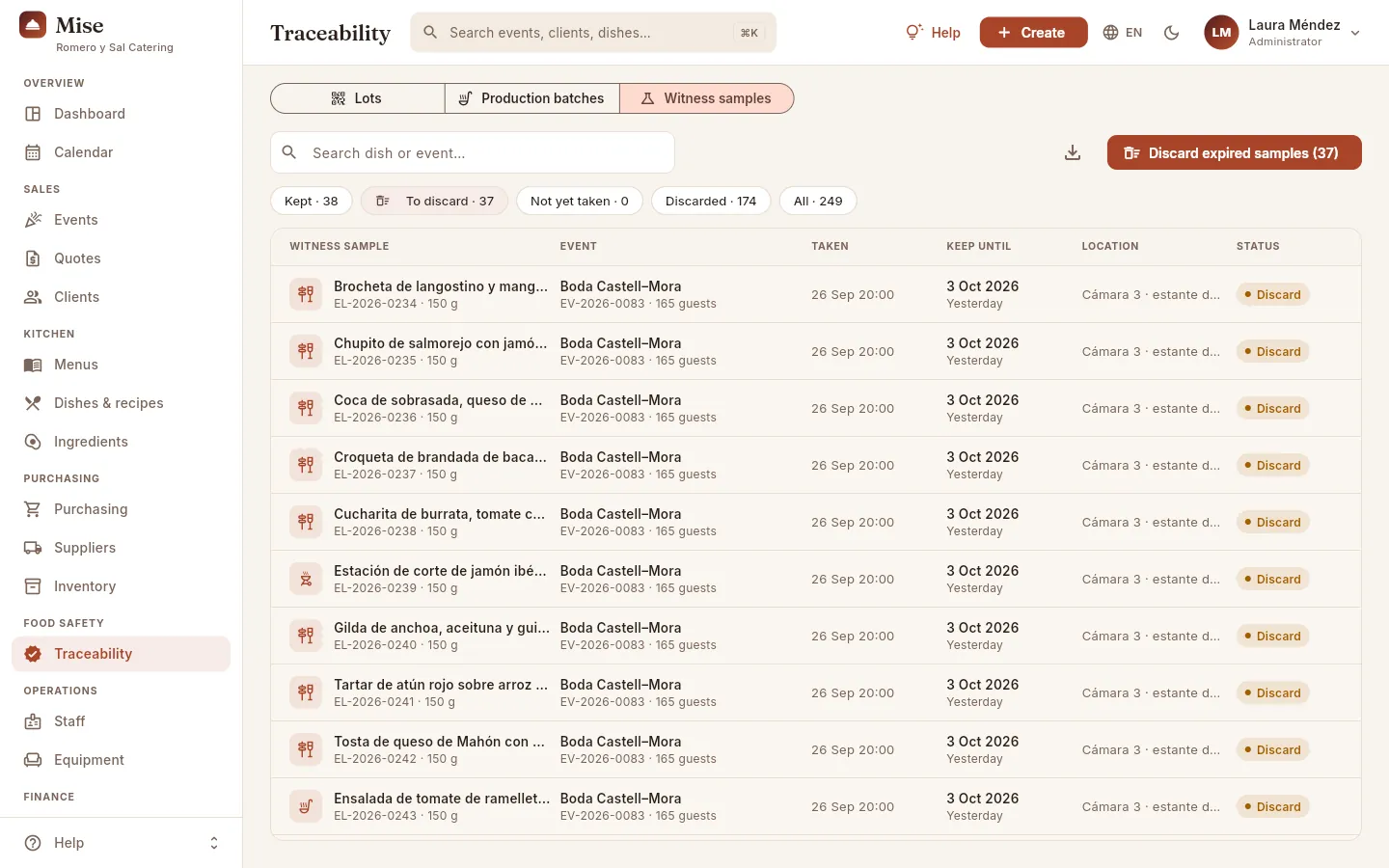Navigate to Menus

coord(121,365)
